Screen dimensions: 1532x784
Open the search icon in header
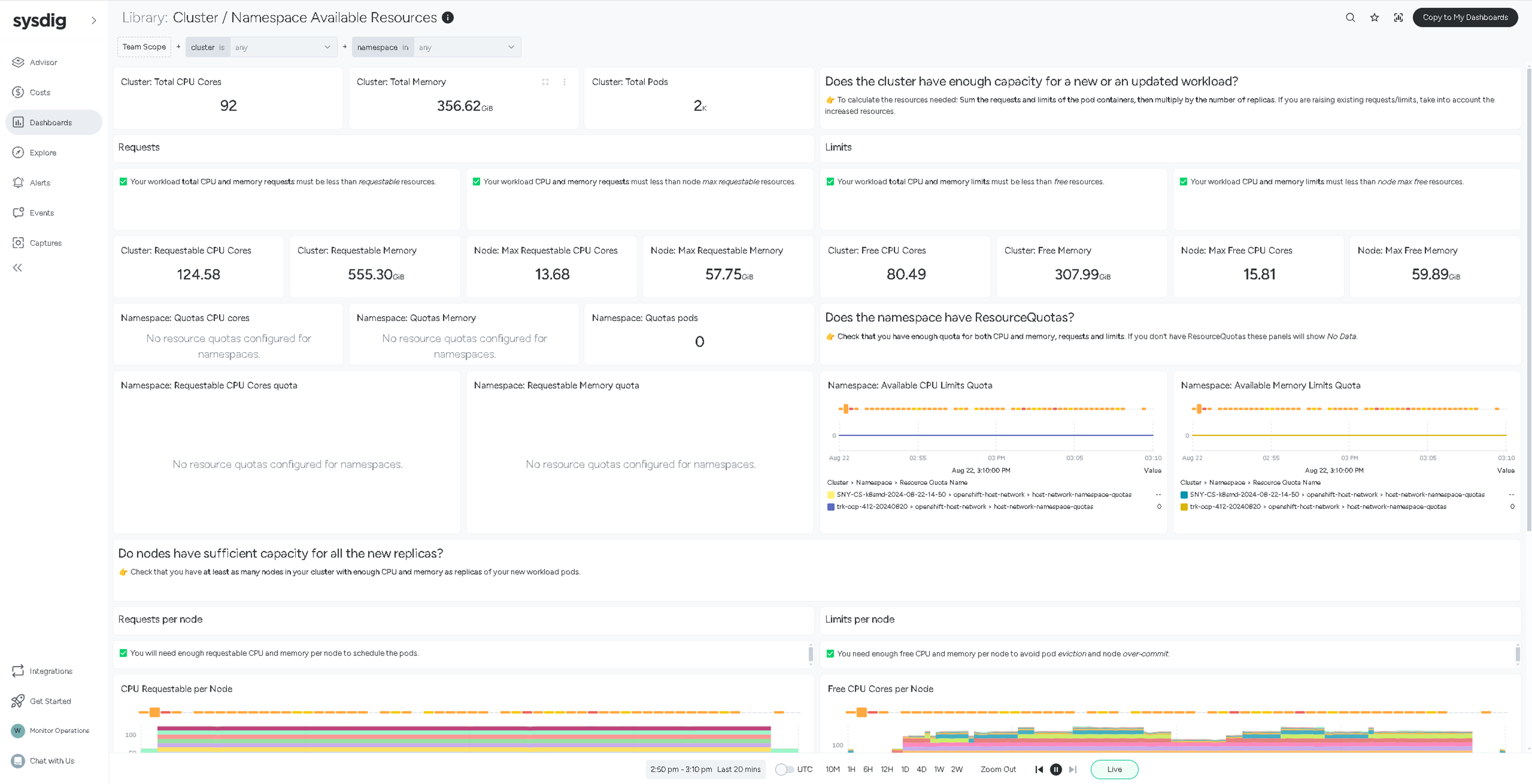[1350, 18]
